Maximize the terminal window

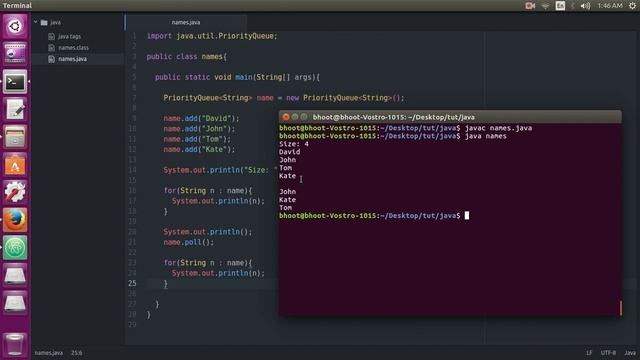point(304,117)
